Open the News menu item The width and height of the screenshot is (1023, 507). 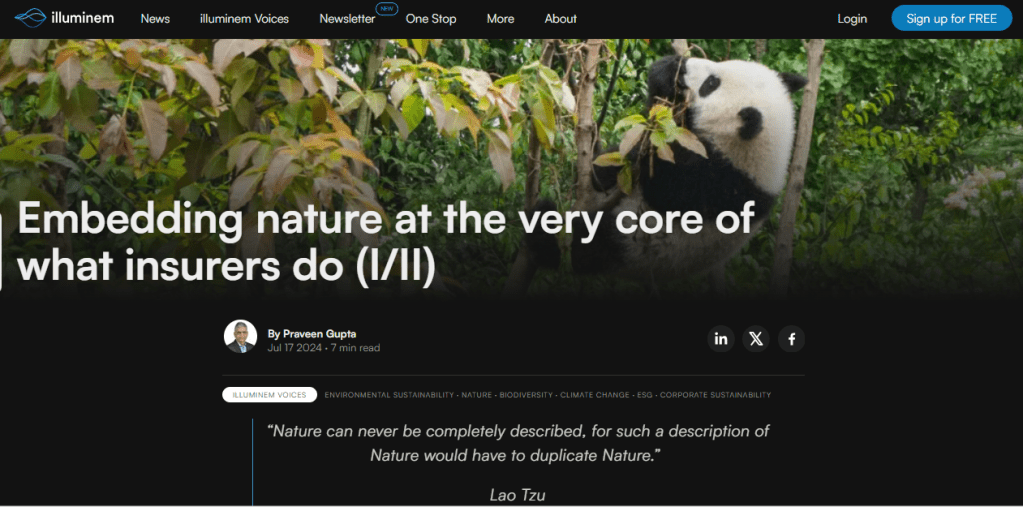[x=155, y=19]
